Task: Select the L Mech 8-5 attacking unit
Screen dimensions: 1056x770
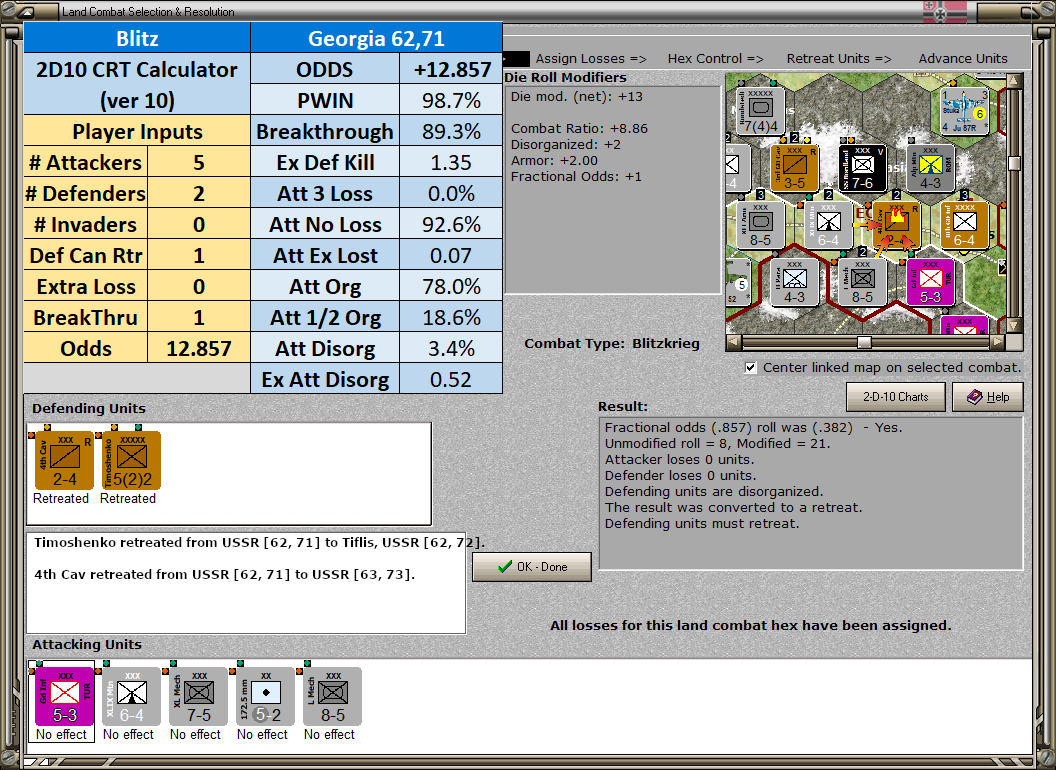Action: pyautogui.click(x=333, y=697)
